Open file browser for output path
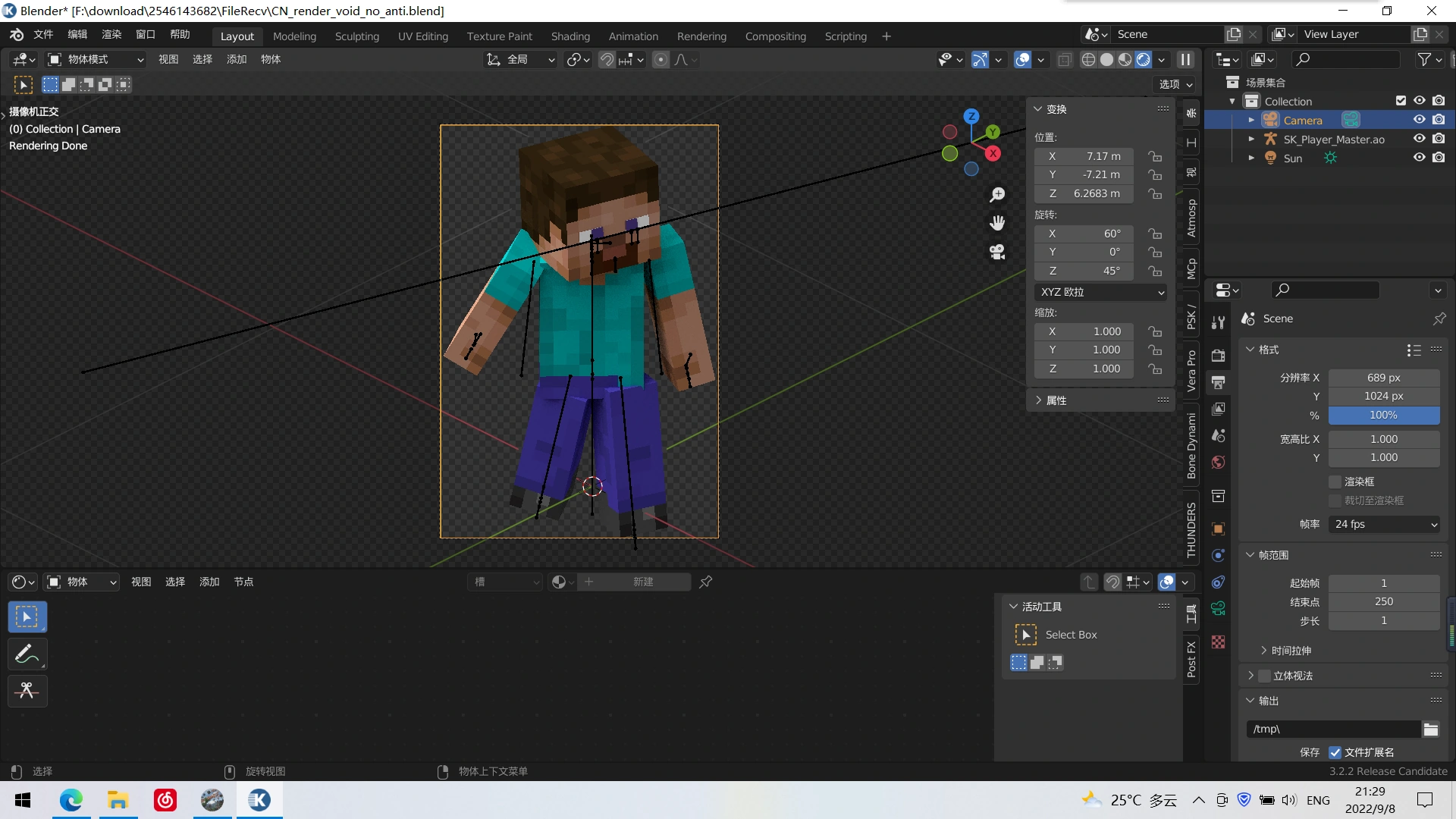Viewport: 1456px width, 819px height. tap(1430, 729)
